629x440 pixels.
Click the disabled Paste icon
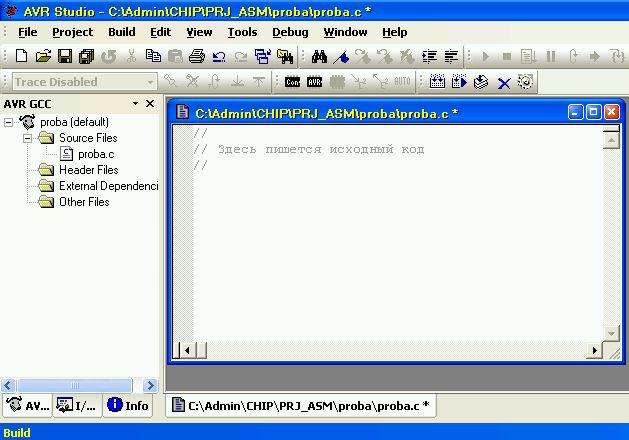coord(175,56)
